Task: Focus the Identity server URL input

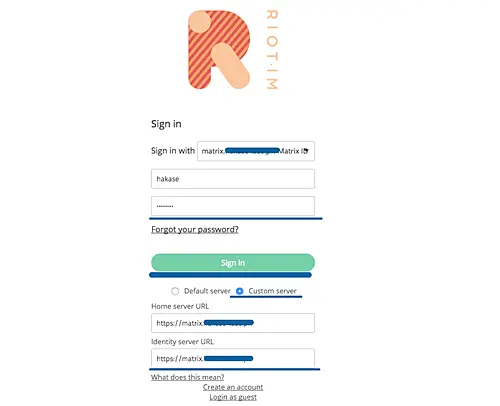Action: click(x=233, y=358)
